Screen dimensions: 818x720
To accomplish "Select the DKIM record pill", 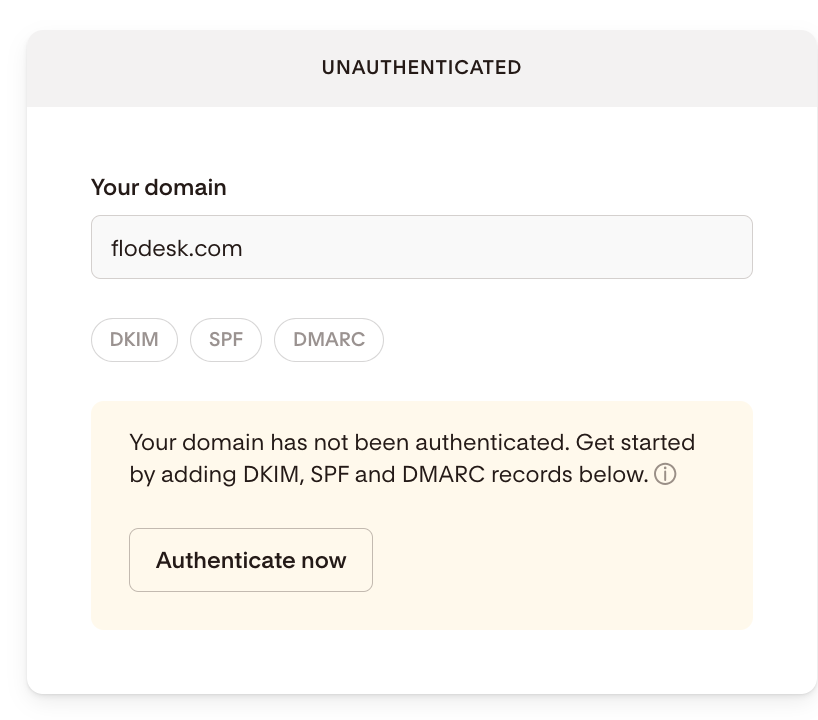I will (134, 340).
